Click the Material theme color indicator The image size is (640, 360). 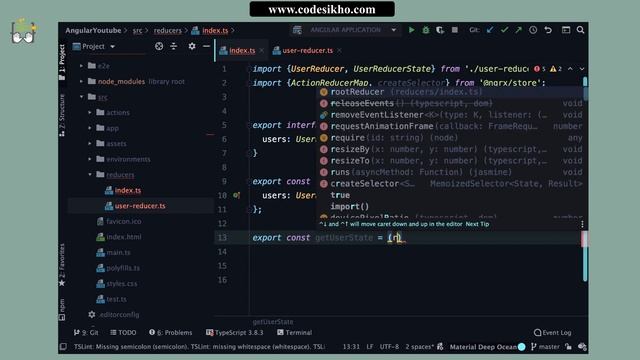click(x=522, y=347)
